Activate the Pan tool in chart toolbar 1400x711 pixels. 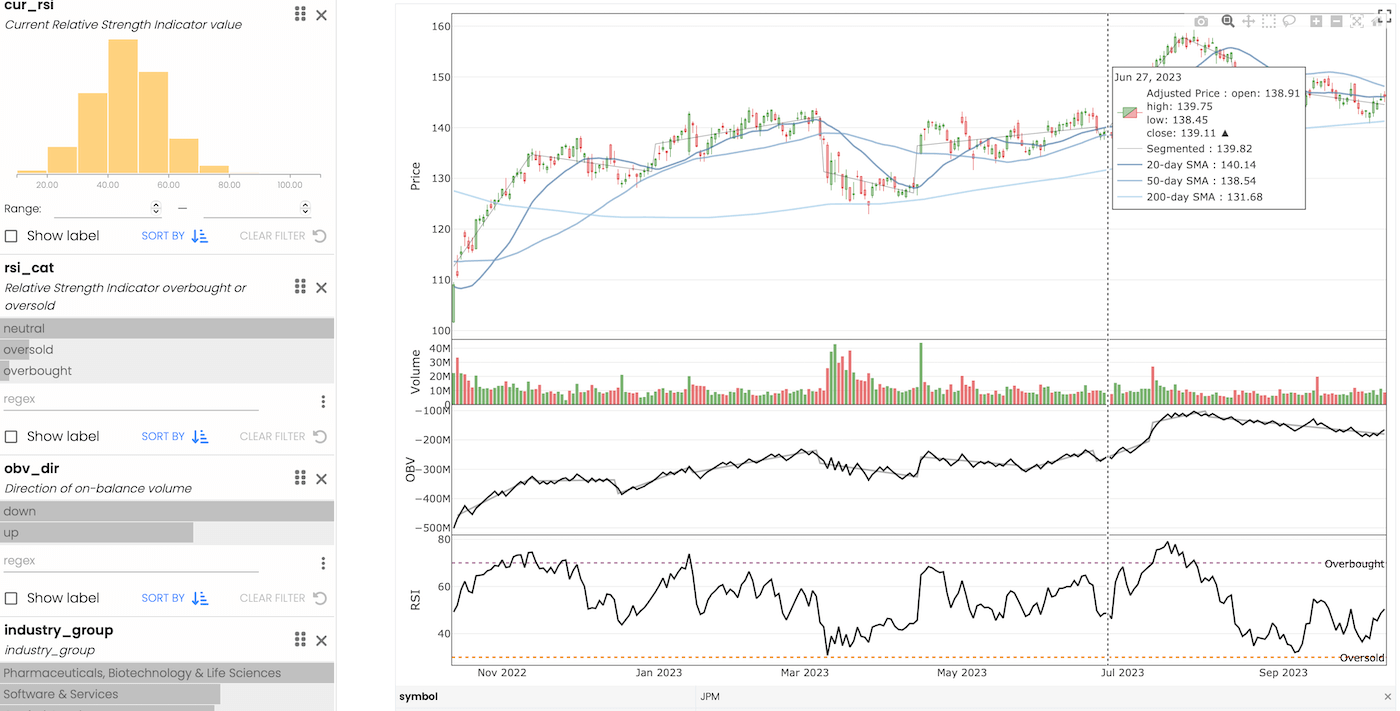click(1248, 21)
